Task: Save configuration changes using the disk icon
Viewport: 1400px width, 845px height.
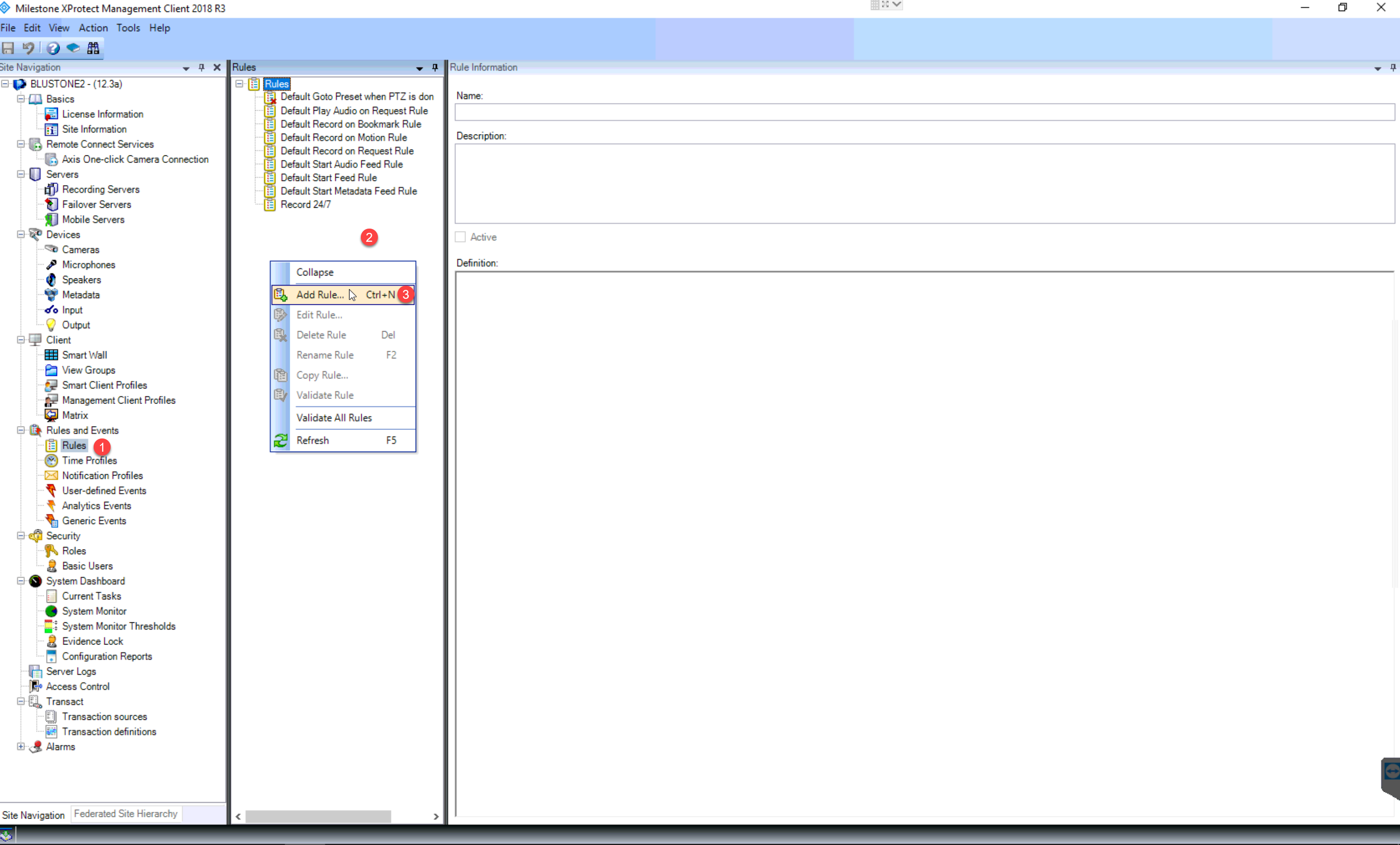Action: [8, 48]
